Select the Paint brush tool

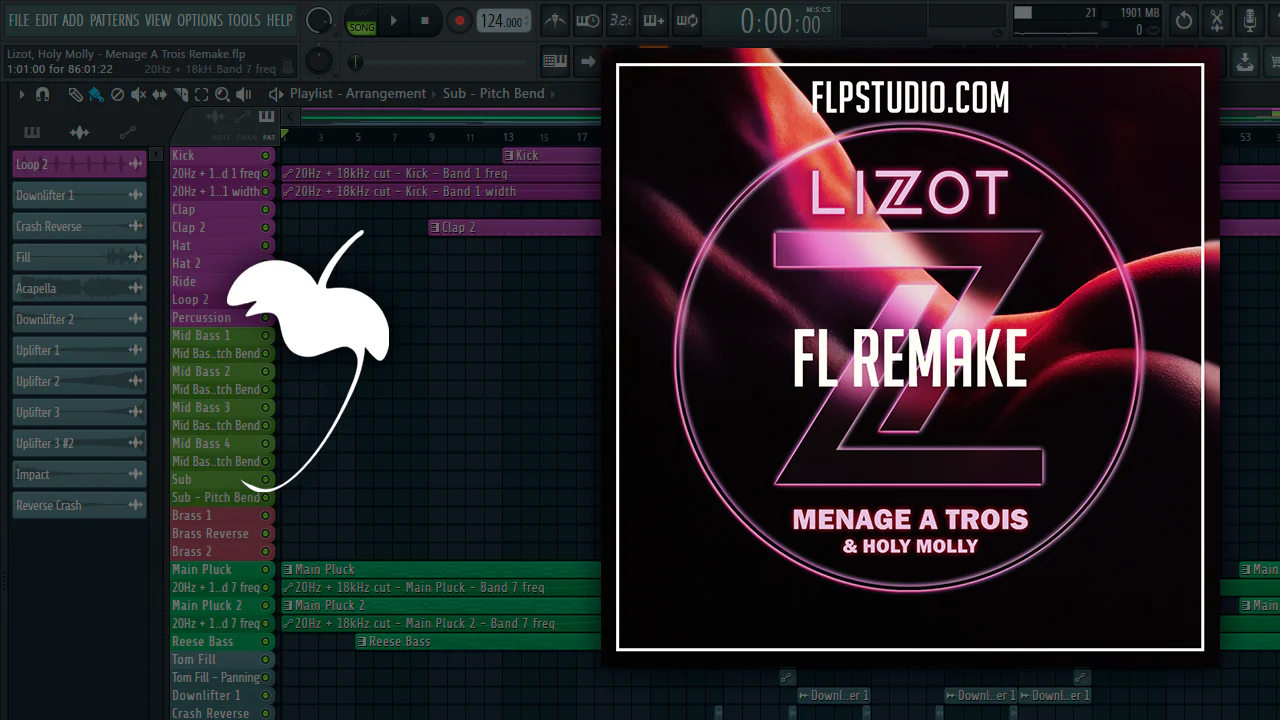[x=96, y=94]
